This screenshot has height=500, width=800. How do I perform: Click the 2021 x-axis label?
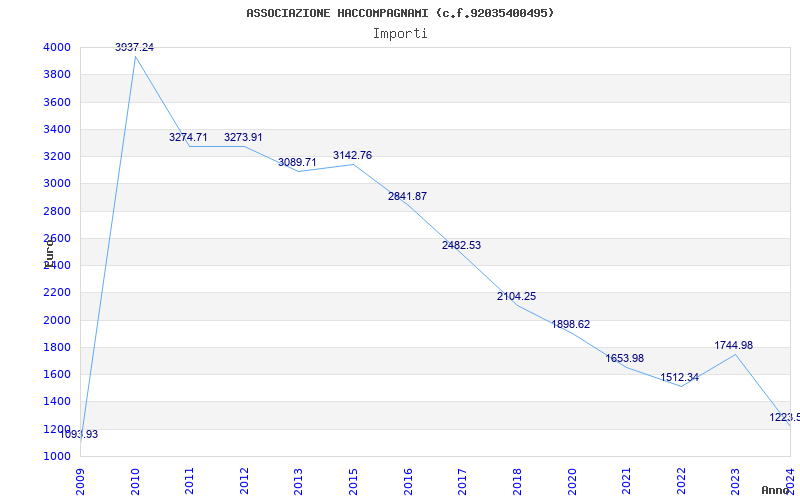coord(626,482)
